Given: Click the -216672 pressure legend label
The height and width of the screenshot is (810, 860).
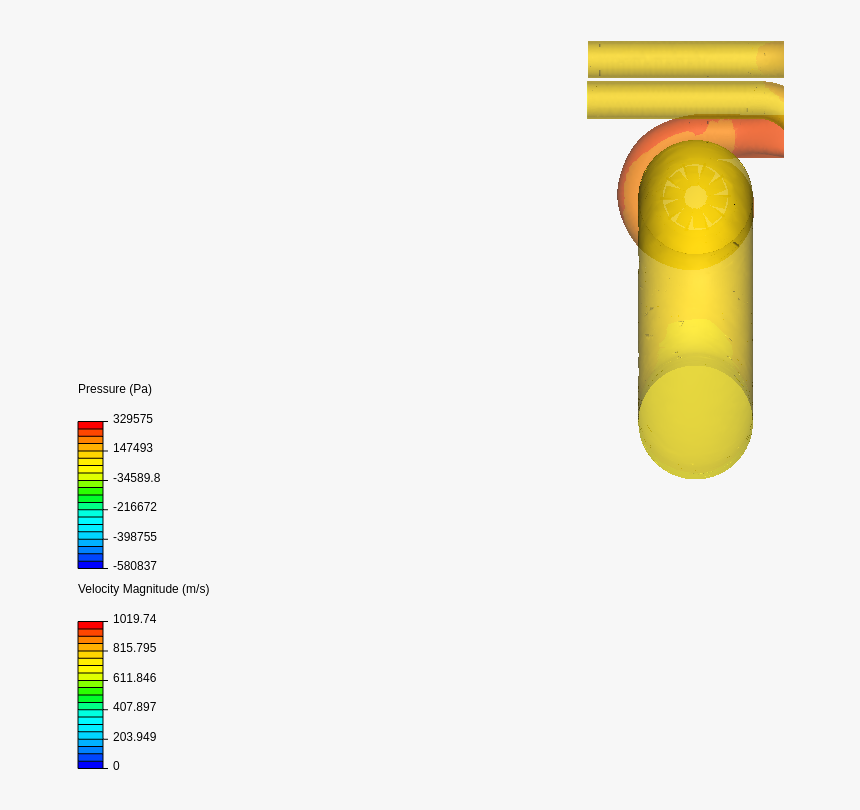Looking at the screenshot, I should [x=135, y=507].
